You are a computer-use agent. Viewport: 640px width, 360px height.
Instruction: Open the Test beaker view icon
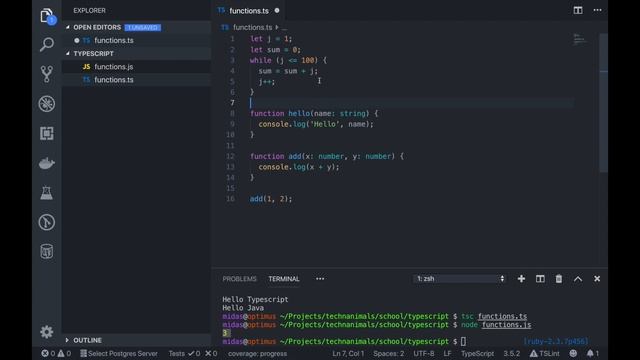[x=47, y=193]
